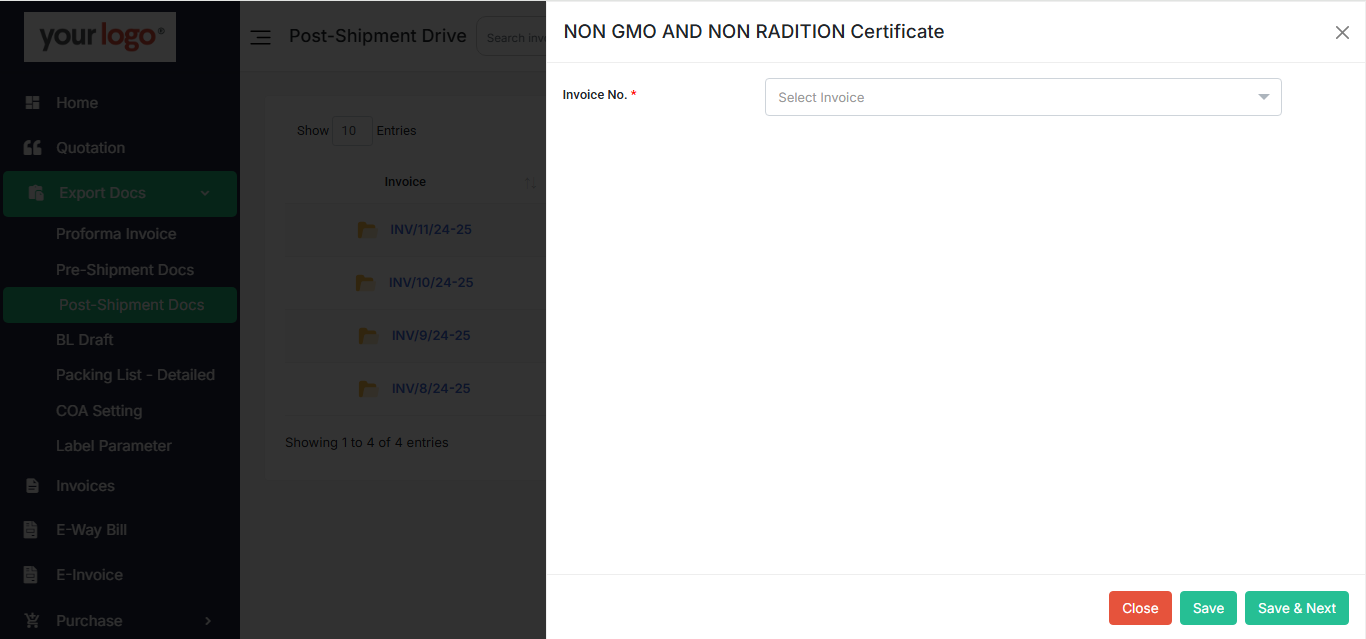Toggle the hamburger menu icon

(x=260, y=37)
